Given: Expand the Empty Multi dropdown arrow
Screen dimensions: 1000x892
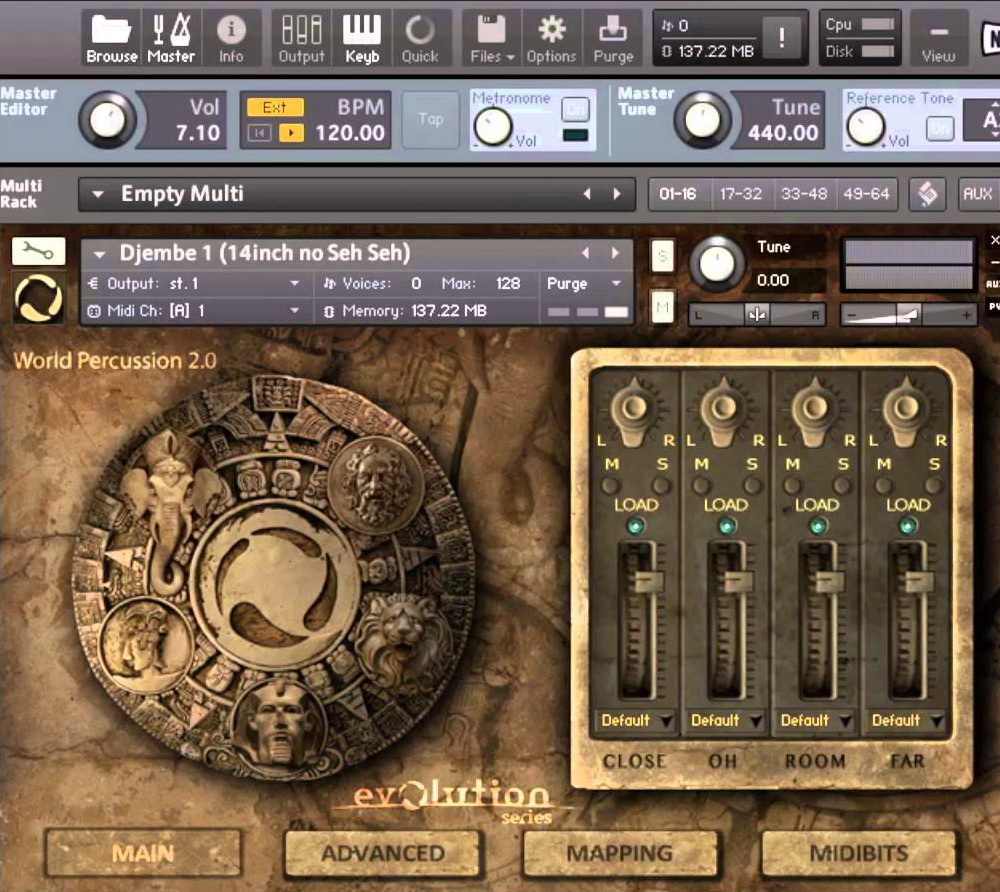Looking at the screenshot, I should (98, 194).
